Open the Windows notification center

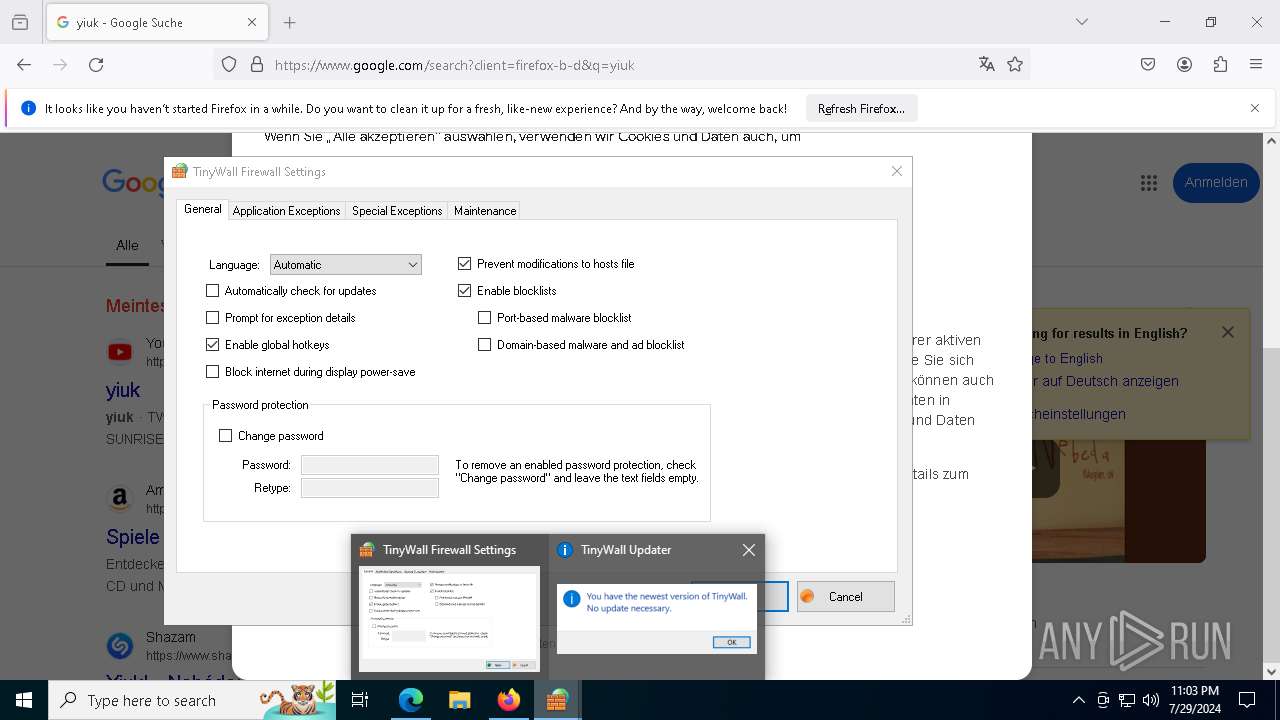pos(1247,700)
